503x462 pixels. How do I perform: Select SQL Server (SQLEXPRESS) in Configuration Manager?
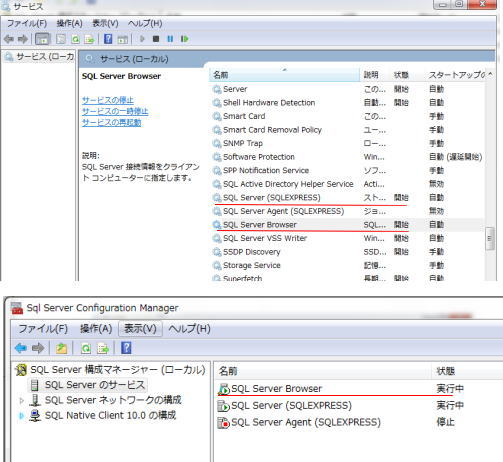[x=359, y=406]
